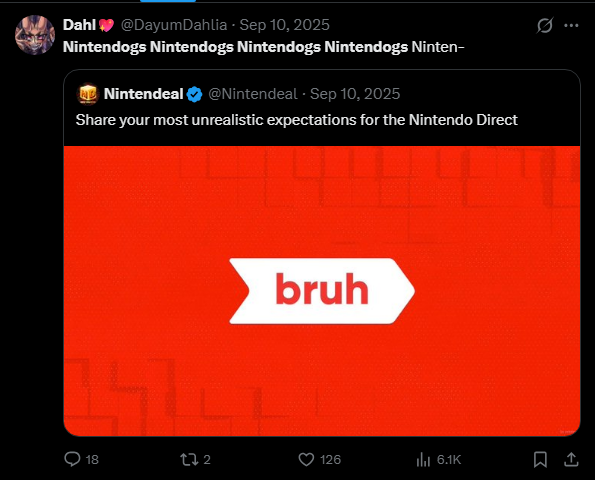Open the three-dot more options menu
This screenshot has width=595, height=480.
click(x=571, y=25)
